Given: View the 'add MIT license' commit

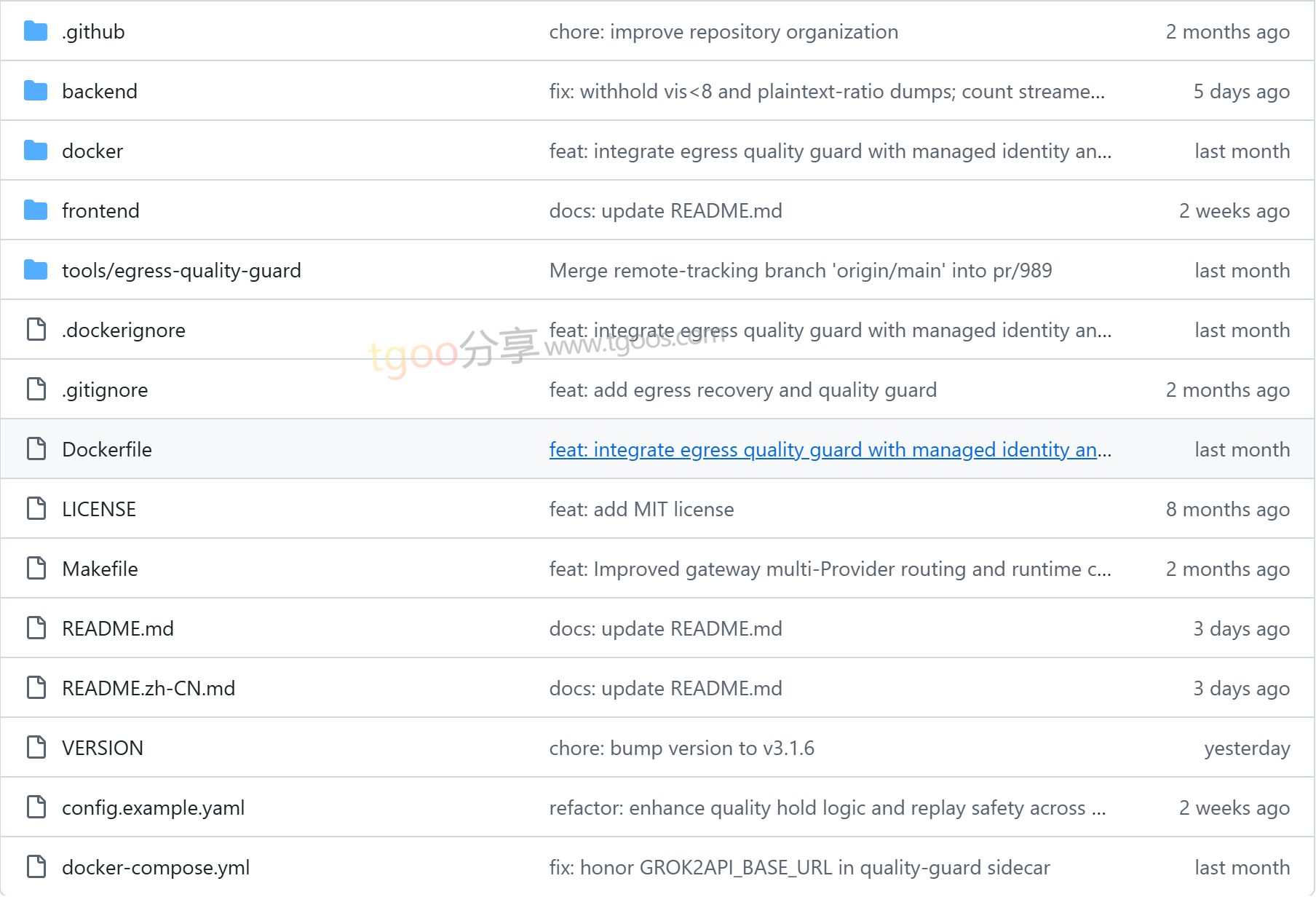Looking at the screenshot, I should (x=641, y=509).
